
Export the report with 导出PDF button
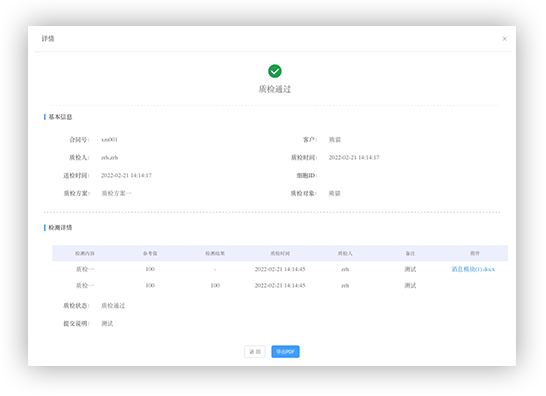(x=285, y=351)
